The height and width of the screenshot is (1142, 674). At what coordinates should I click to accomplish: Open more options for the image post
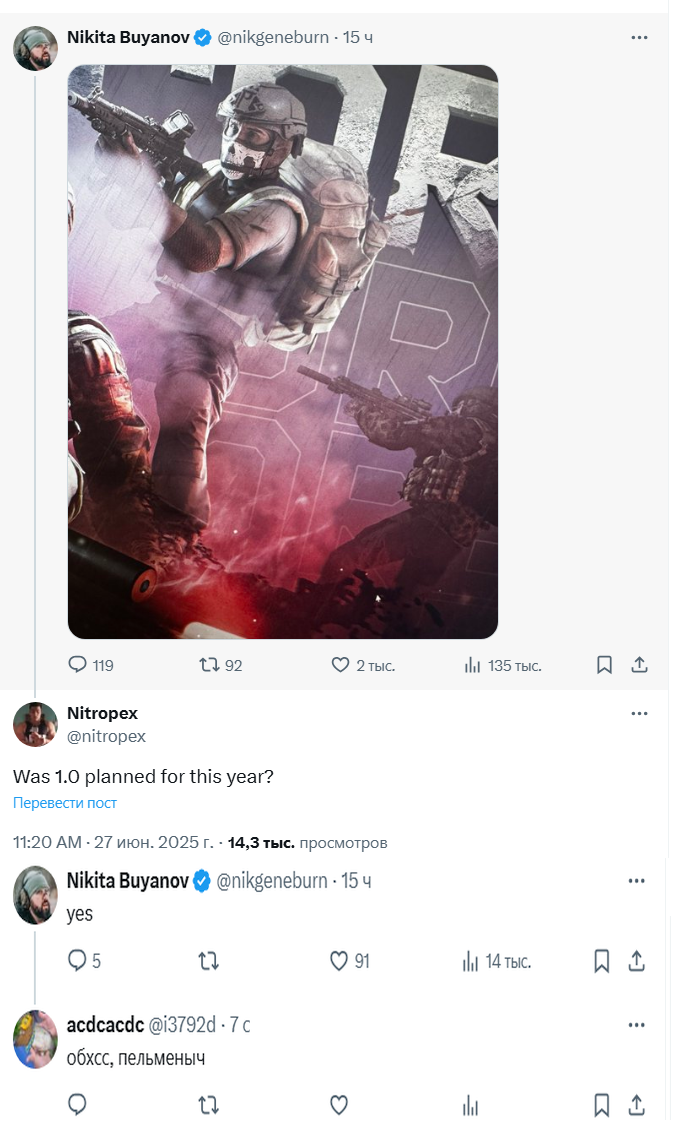pos(640,37)
